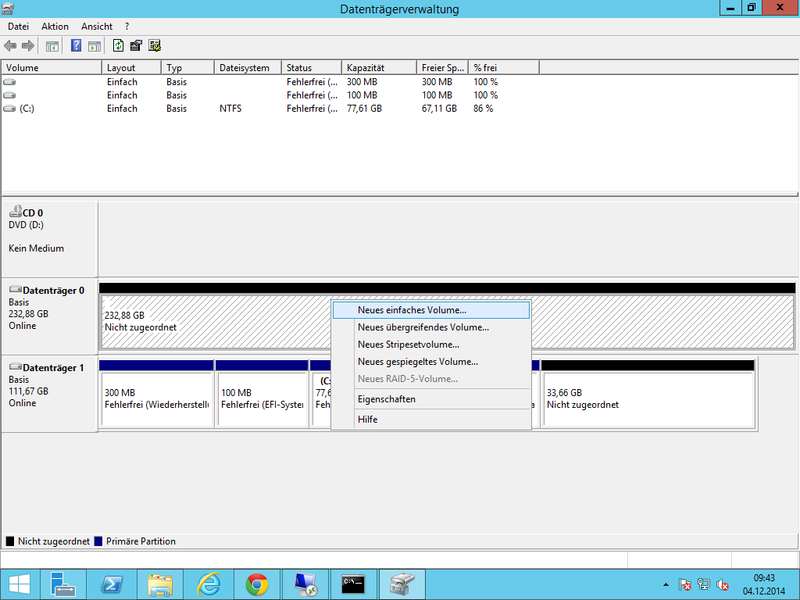Click the back arrow in toolbar
The image size is (800, 600).
pyautogui.click(x=11, y=46)
